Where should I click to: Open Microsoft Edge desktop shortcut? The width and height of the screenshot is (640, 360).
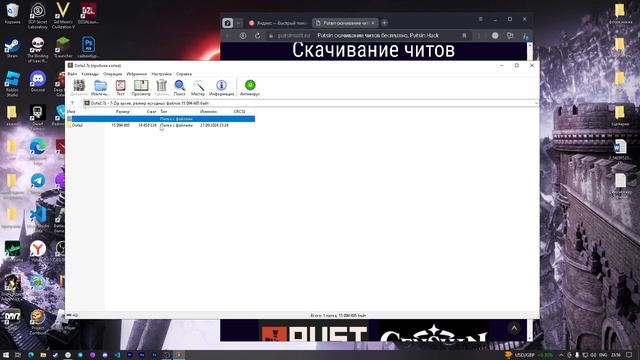point(38,152)
